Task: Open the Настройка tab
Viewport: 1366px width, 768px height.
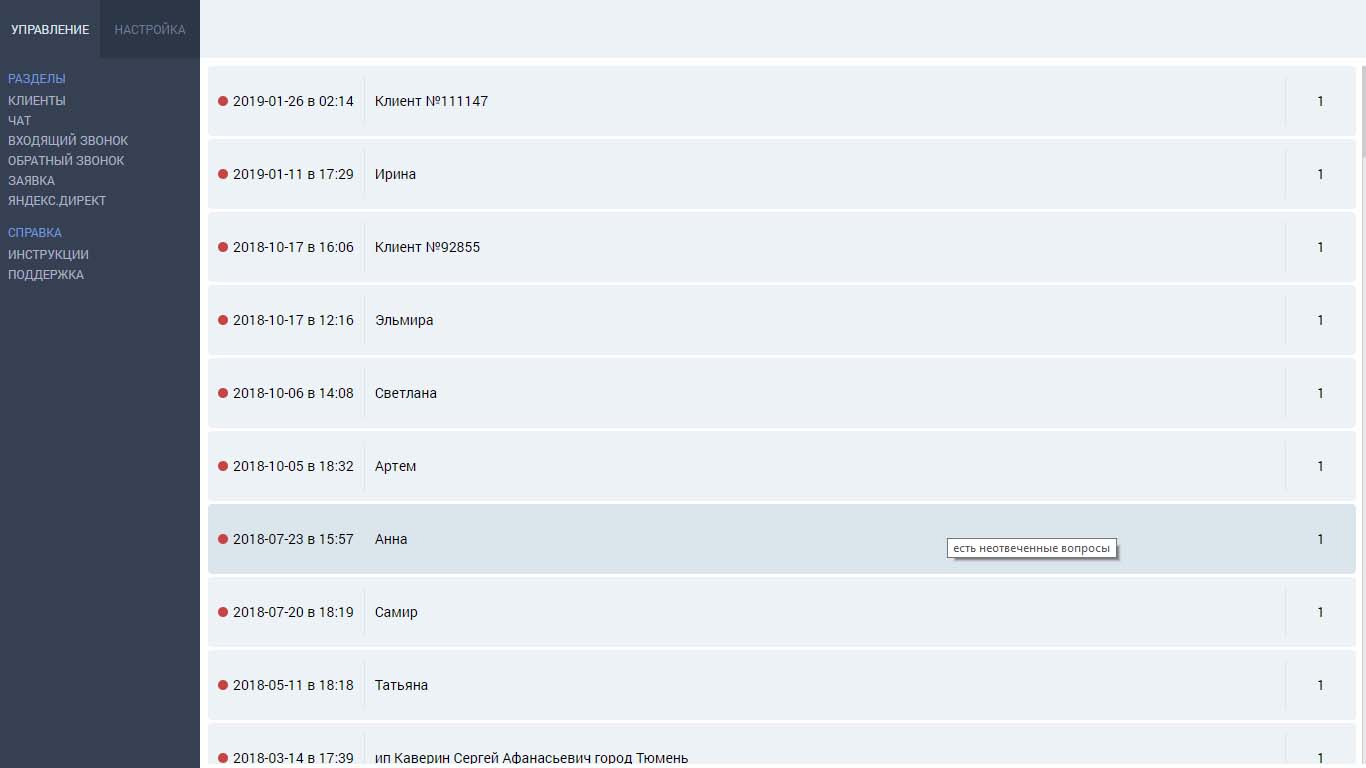Action: click(x=150, y=29)
